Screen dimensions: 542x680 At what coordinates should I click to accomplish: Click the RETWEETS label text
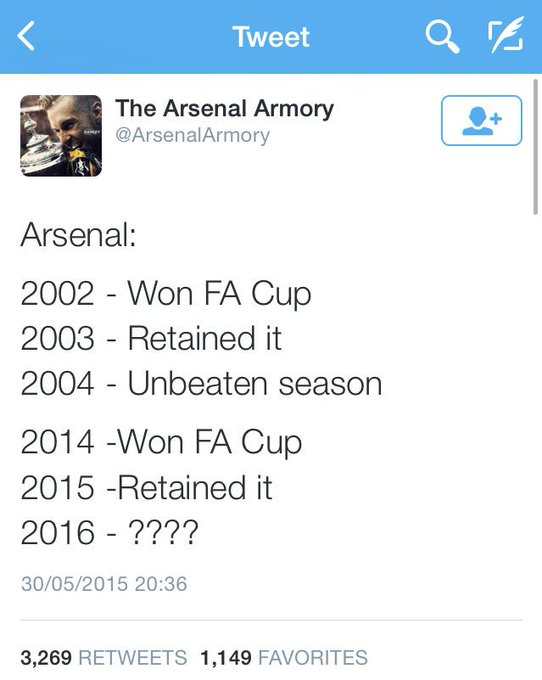point(133,657)
